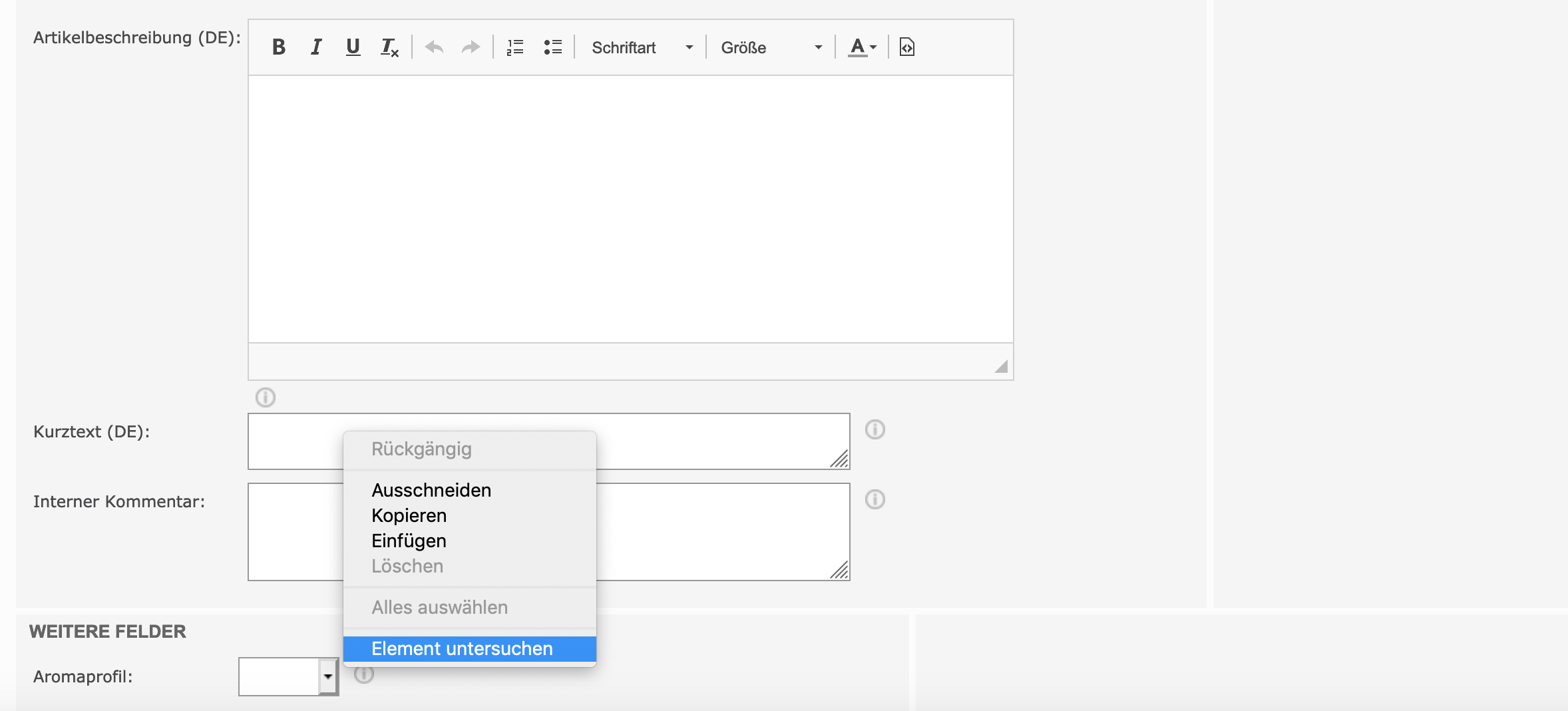Click inside the Artikelbeschreibung text area

point(630,208)
